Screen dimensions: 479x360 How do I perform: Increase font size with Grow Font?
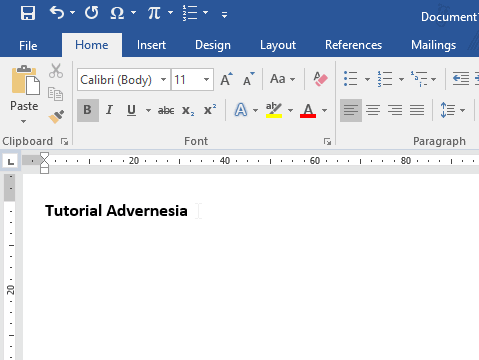click(226, 79)
